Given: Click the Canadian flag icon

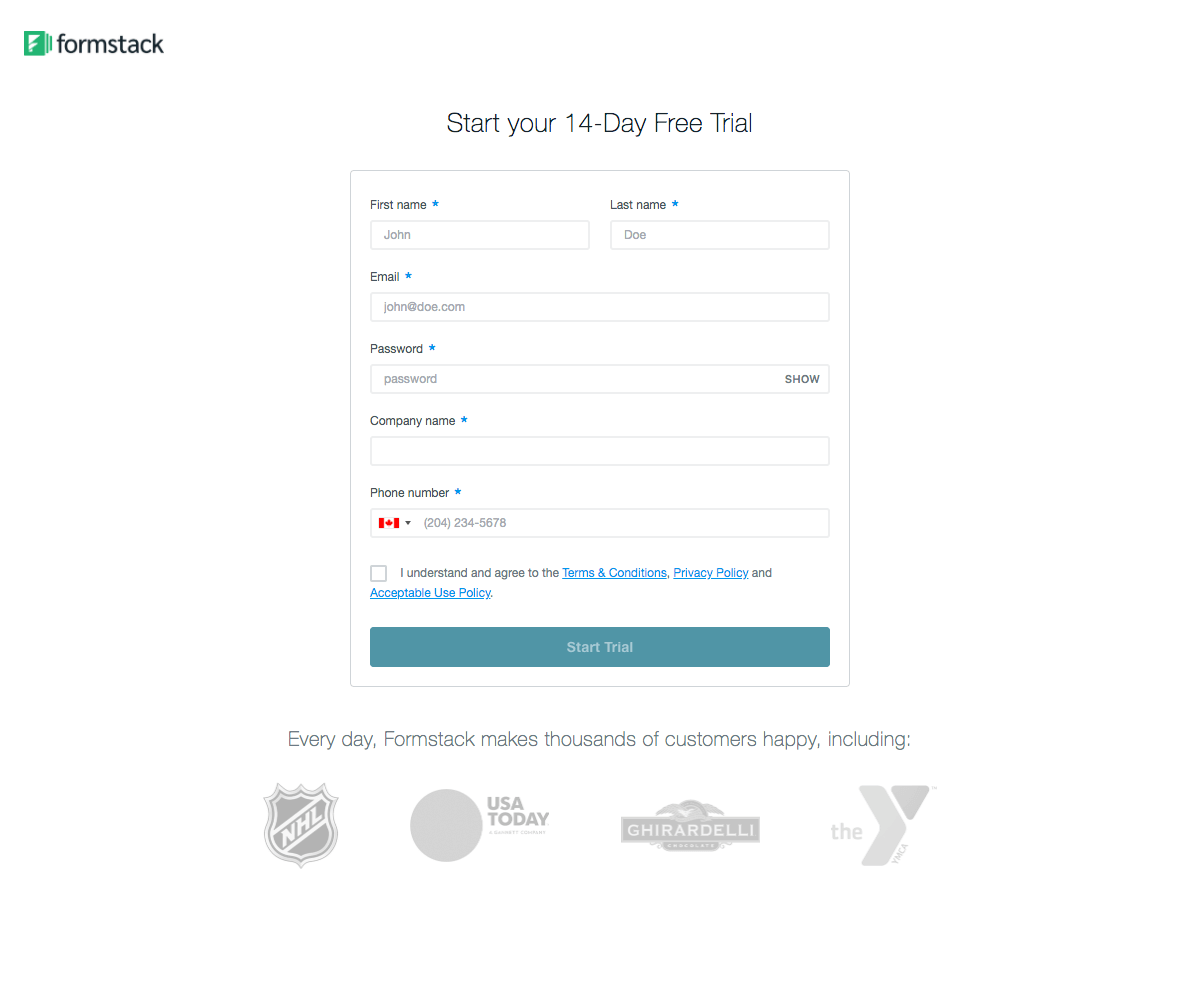Looking at the screenshot, I should pyautogui.click(x=388, y=522).
